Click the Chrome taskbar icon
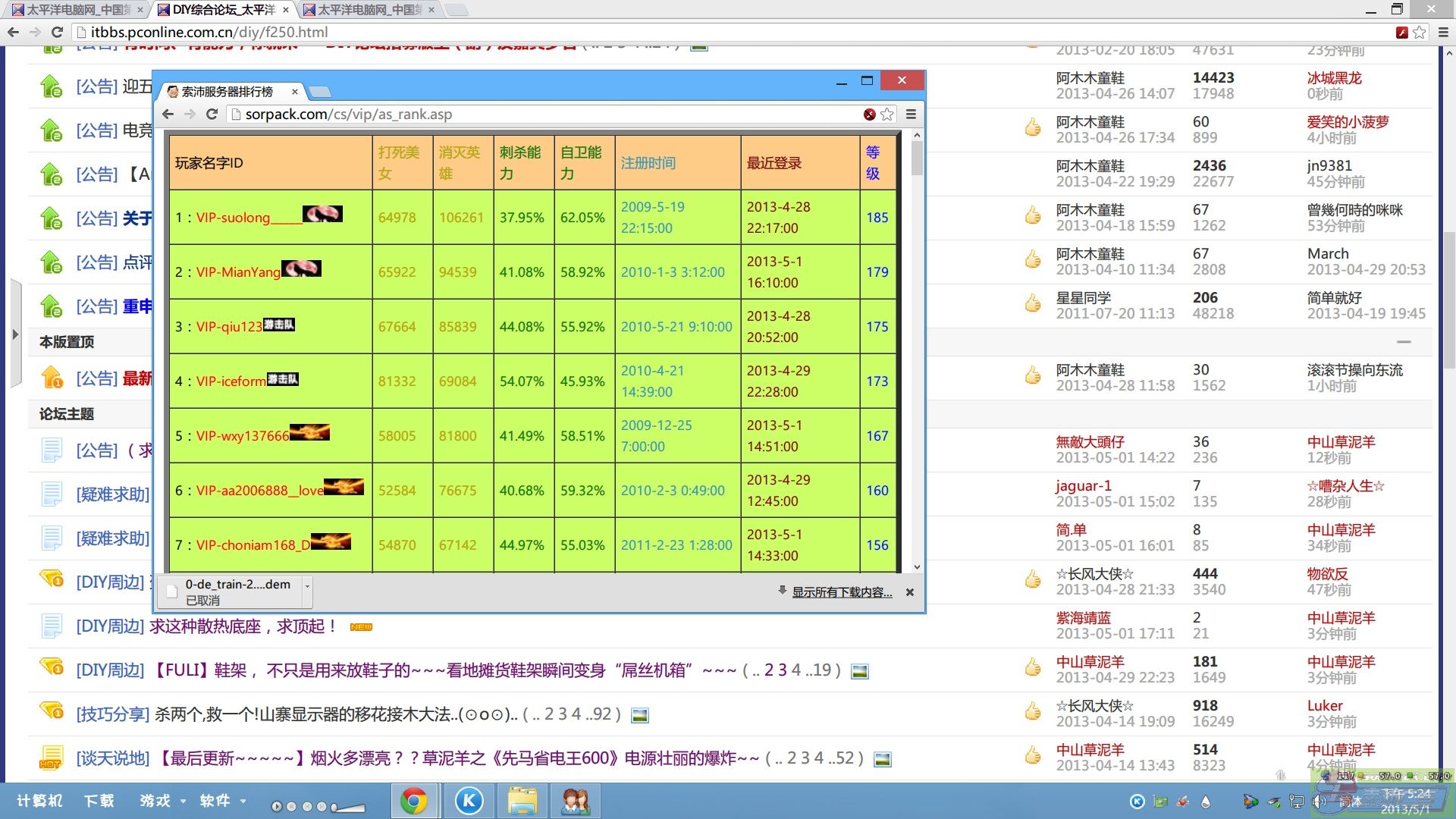Screen dimensions: 1456x819 [414, 801]
